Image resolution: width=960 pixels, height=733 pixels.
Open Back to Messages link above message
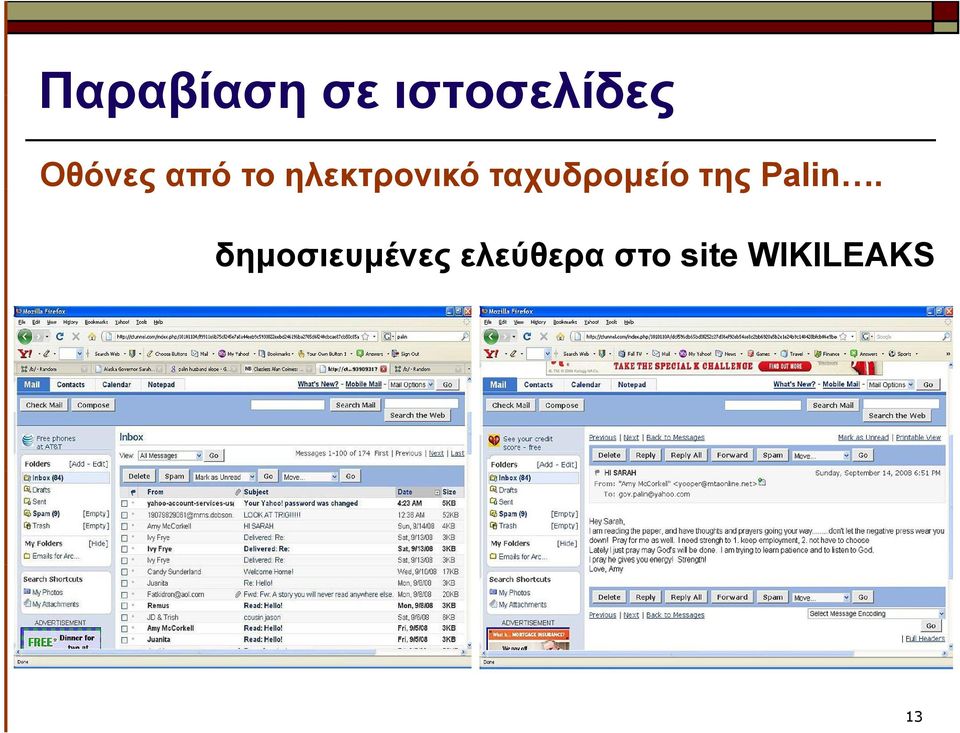click(675, 437)
